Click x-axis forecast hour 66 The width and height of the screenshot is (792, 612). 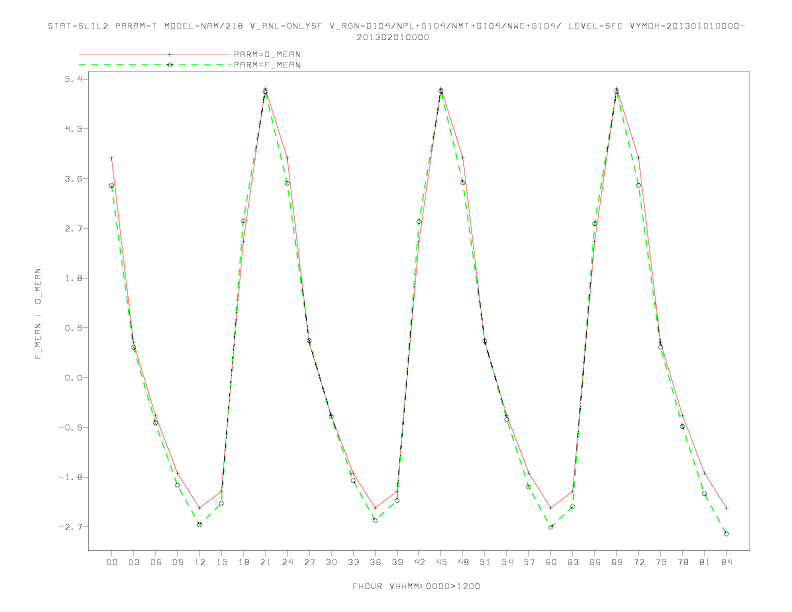click(x=595, y=562)
